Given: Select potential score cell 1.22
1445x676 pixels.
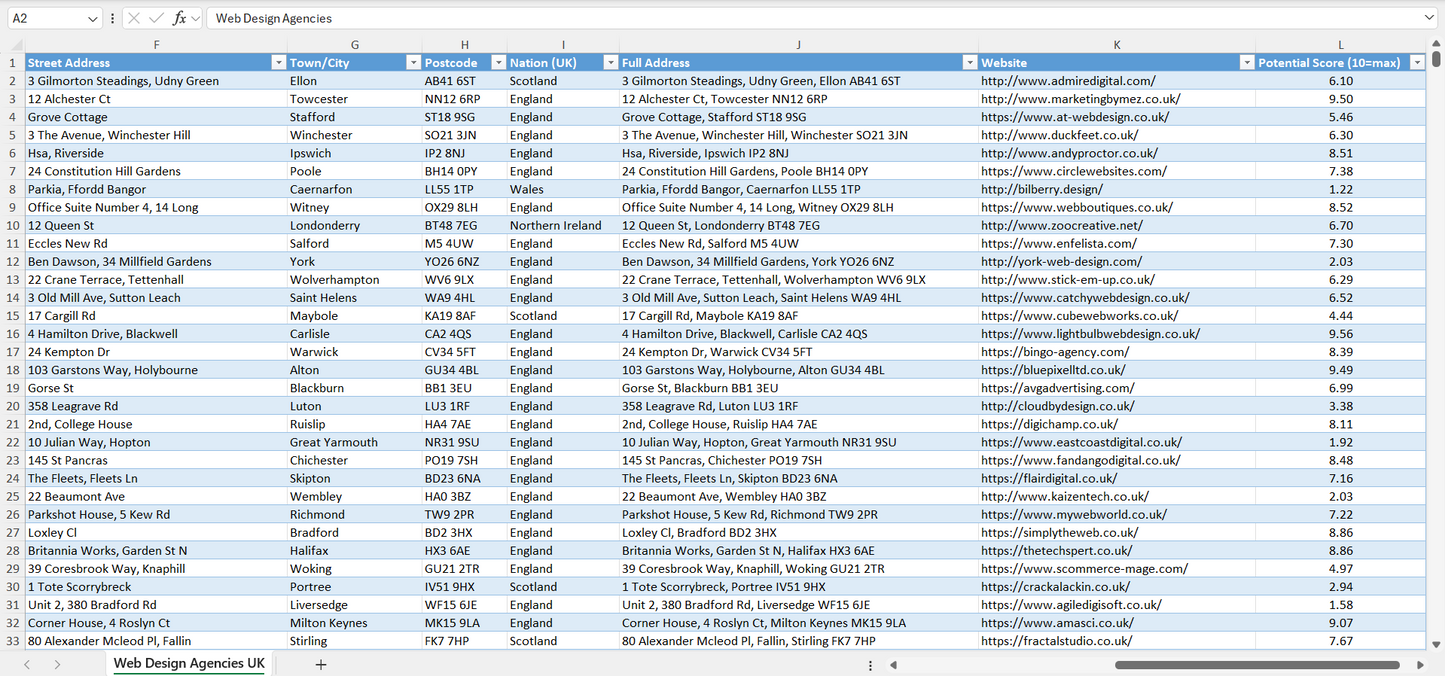Looking at the screenshot, I should pos(1341,189).
